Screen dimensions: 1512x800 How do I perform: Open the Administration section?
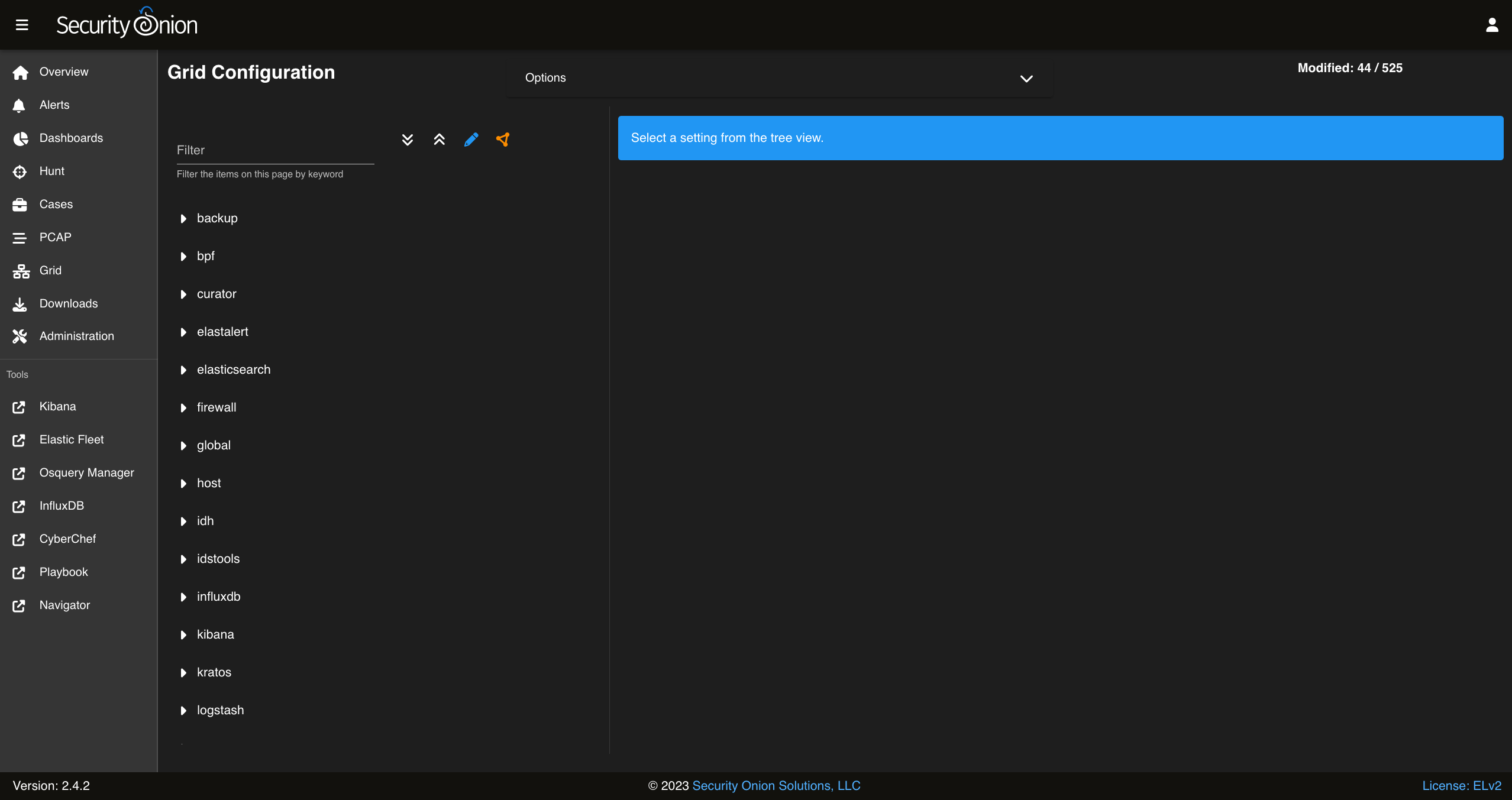[76, 335]
